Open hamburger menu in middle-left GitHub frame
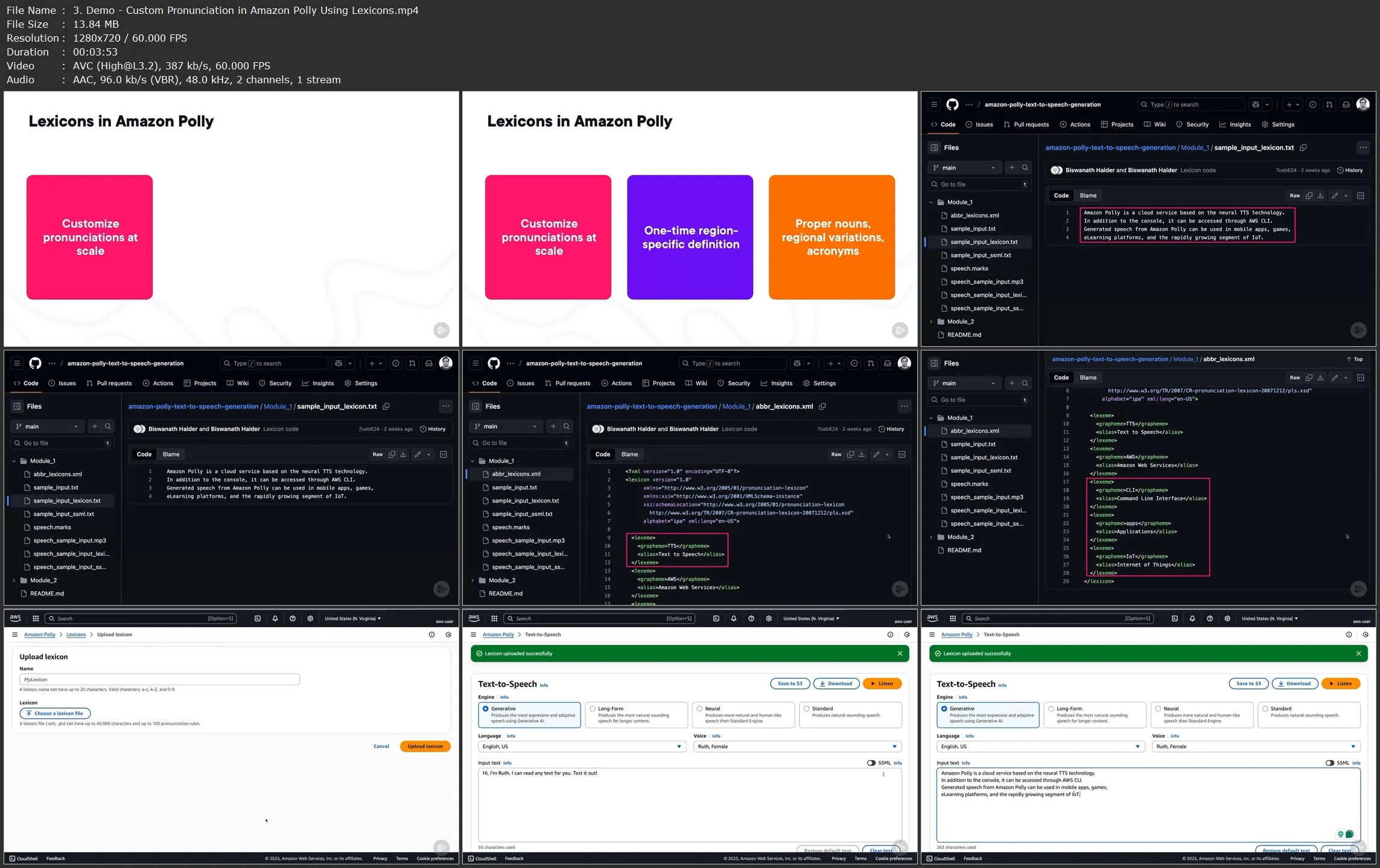This screenshot has height=868, width=1380. click(x=17, y=363)
